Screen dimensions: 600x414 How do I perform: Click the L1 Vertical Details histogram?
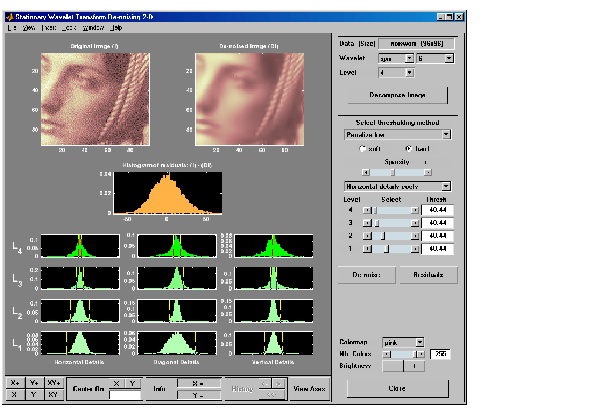(x=274, y=343)
